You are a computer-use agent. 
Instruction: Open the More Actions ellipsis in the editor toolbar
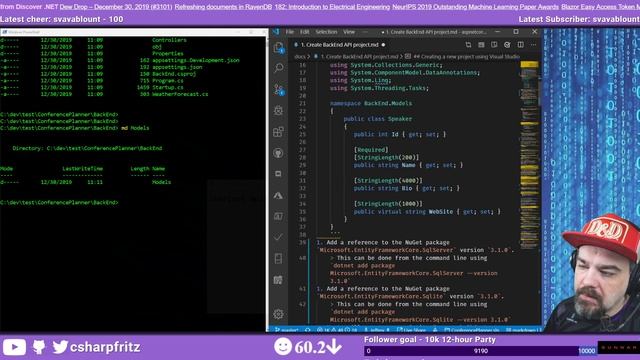(533, 44)
